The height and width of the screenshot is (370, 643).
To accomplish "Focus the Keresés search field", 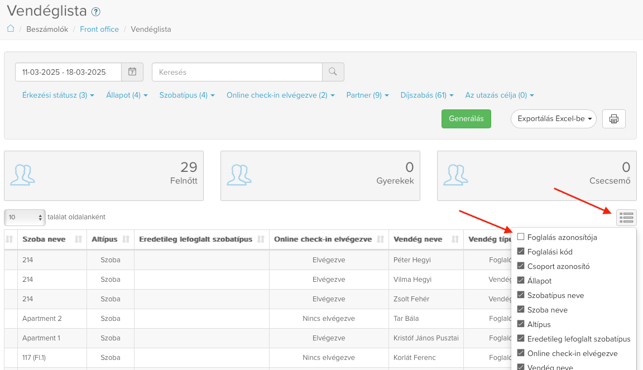I will pos(237,72).
